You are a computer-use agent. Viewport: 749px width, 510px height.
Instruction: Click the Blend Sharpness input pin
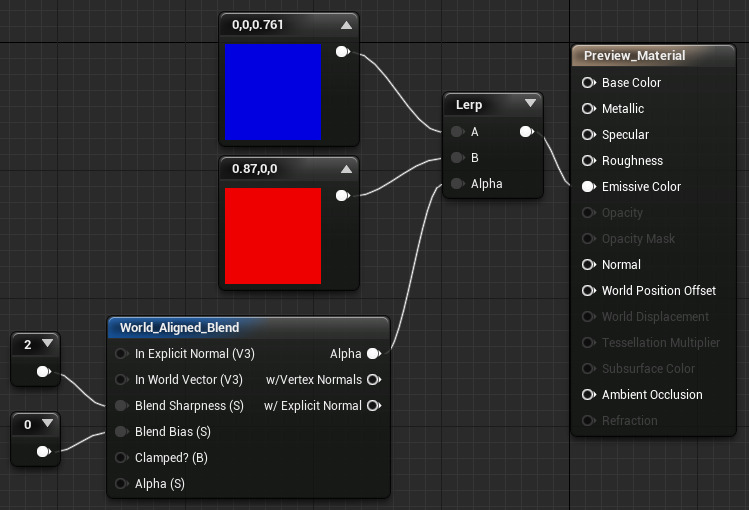tap(121, 406)
